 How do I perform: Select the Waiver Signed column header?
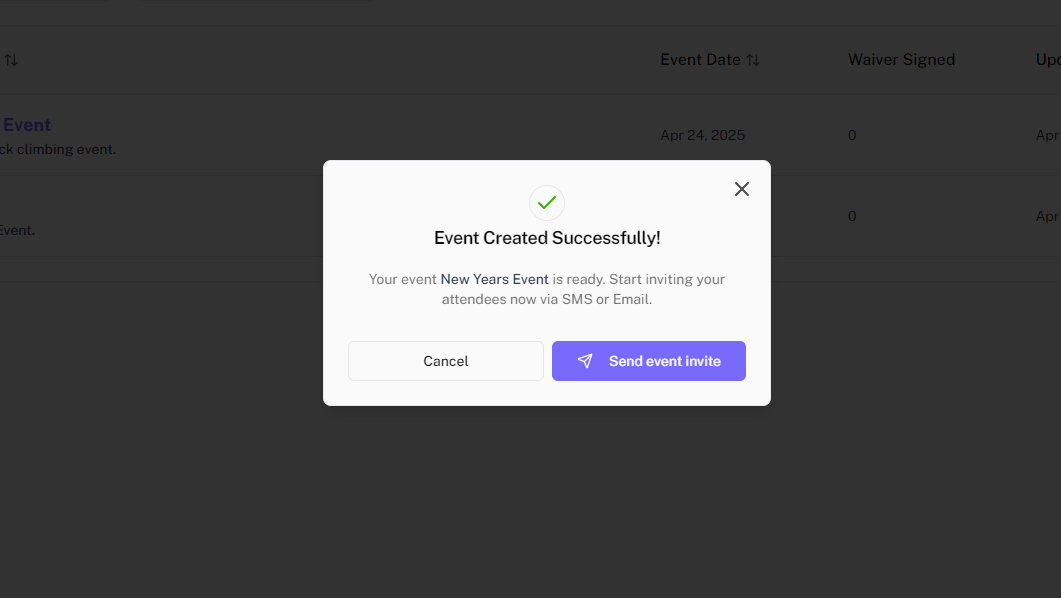[901, 60]
